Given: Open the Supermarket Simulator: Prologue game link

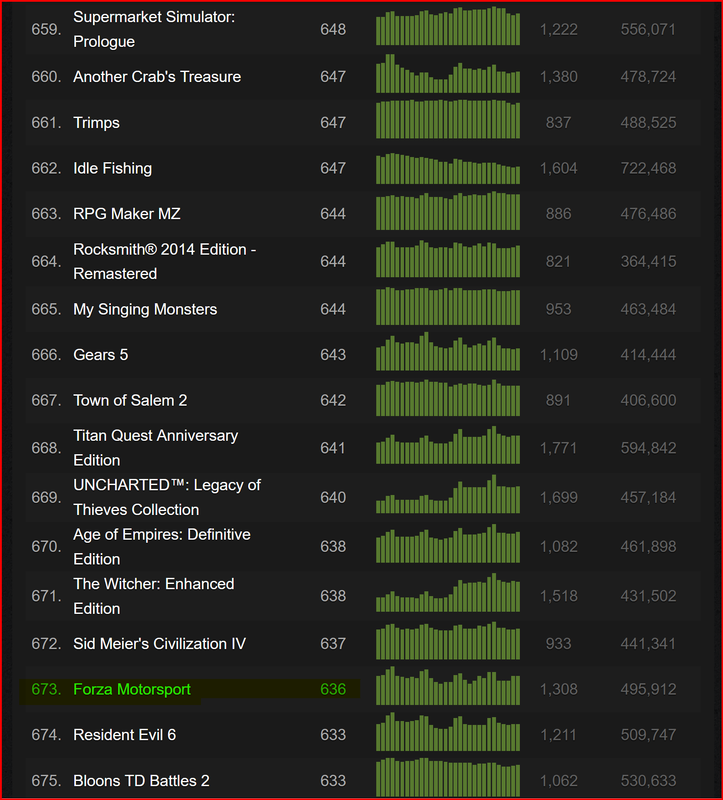Looking at the screenshot, I should tap(154, 29).
